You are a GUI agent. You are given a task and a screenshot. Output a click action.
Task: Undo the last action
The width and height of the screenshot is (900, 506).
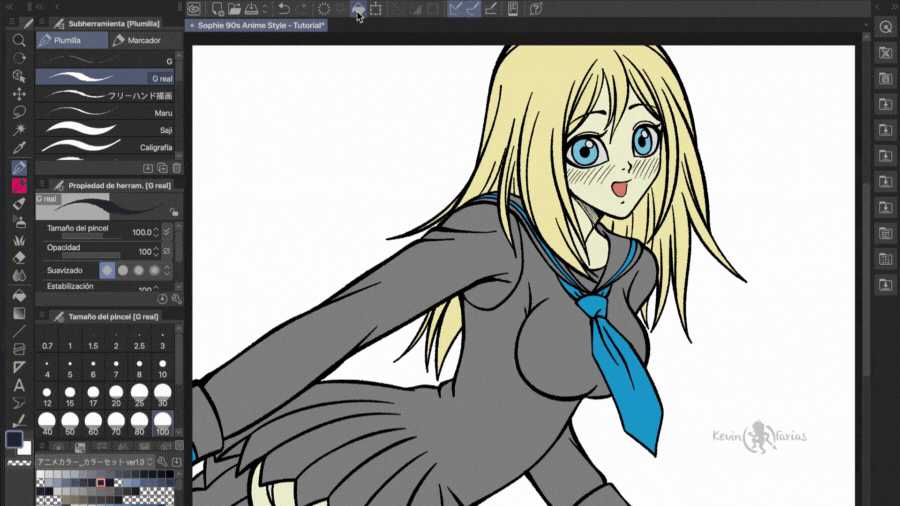(x=284, y=9)
